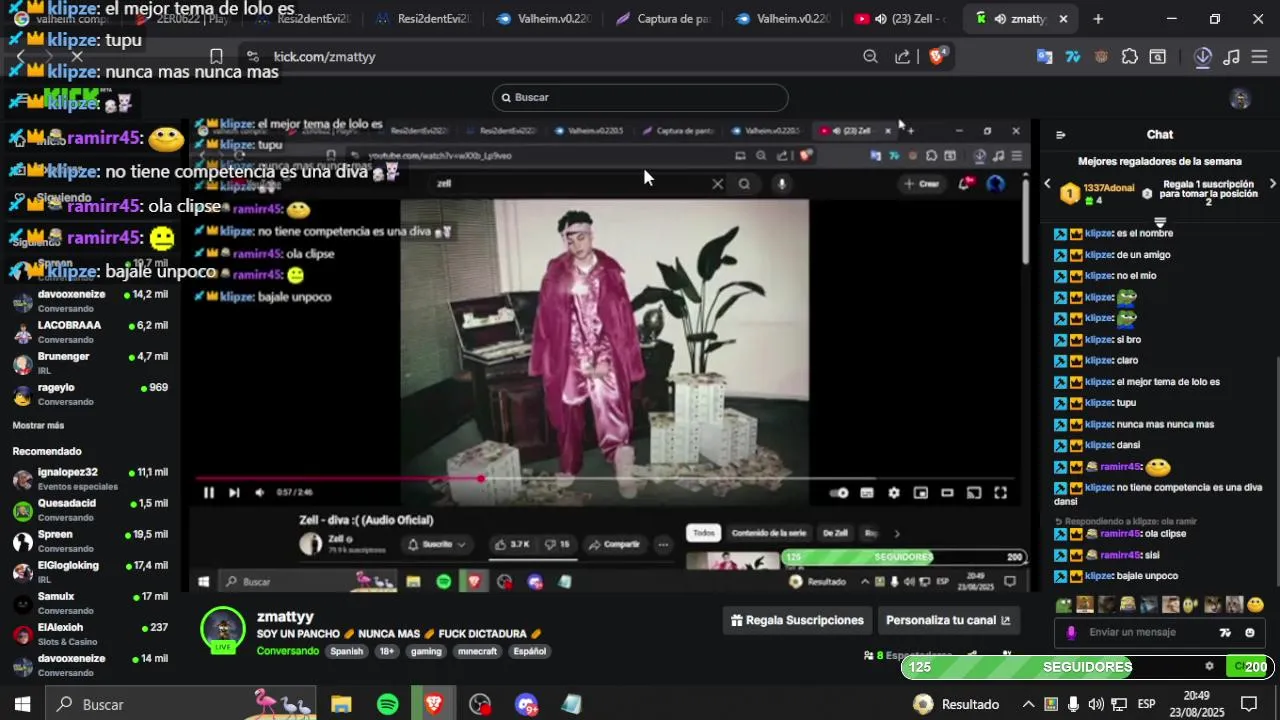This screenshot has height=720, width=1280.
Task: Toggle subtitles in the YouTube player
Action: coord(867,492)
